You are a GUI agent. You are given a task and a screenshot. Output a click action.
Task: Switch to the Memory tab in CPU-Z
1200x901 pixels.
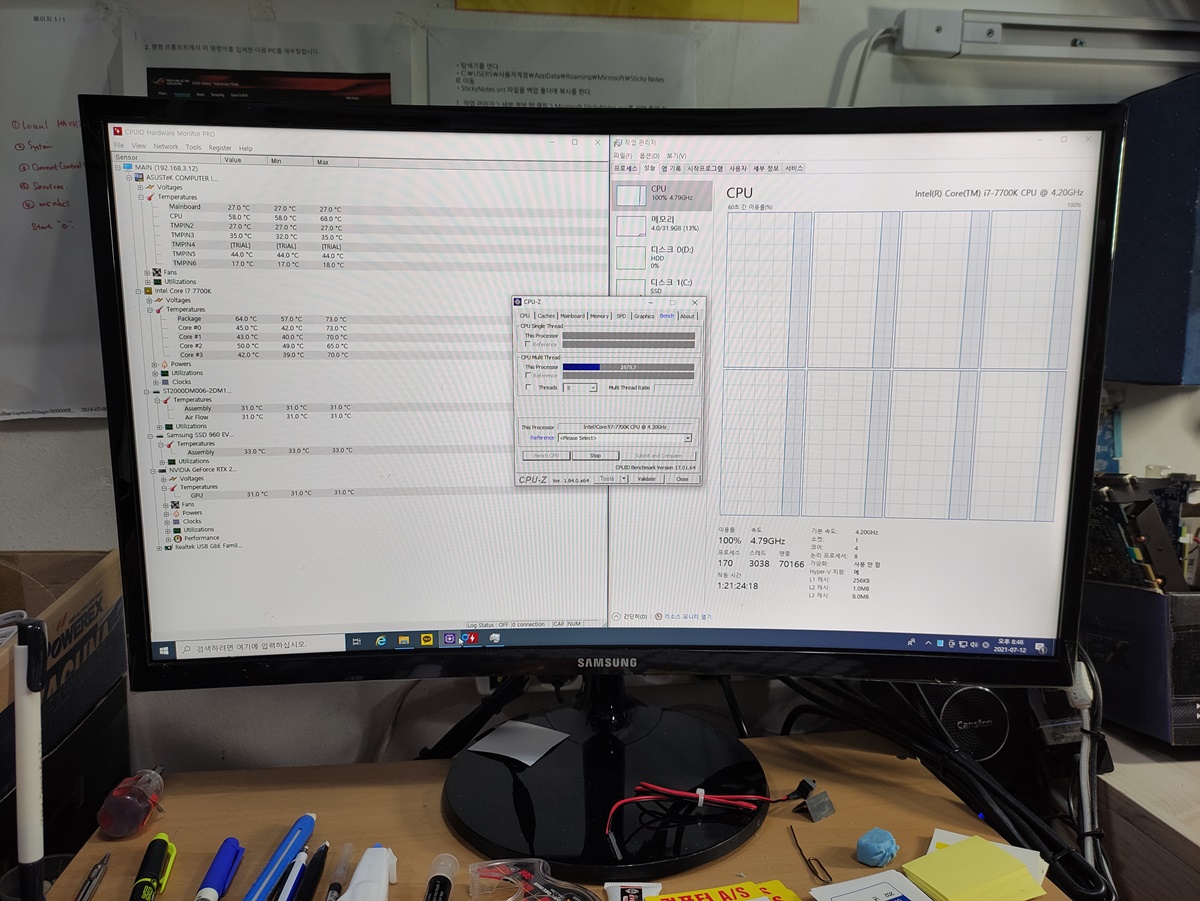point(599,316)
